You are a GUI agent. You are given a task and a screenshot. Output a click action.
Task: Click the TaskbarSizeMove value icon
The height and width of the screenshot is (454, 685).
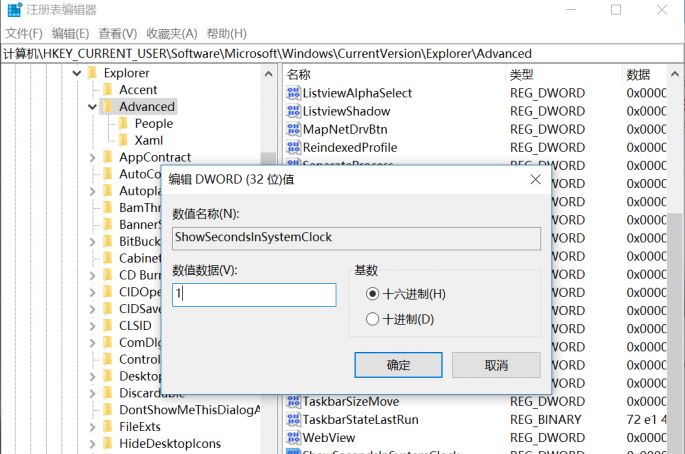click(x=293, y=401)
